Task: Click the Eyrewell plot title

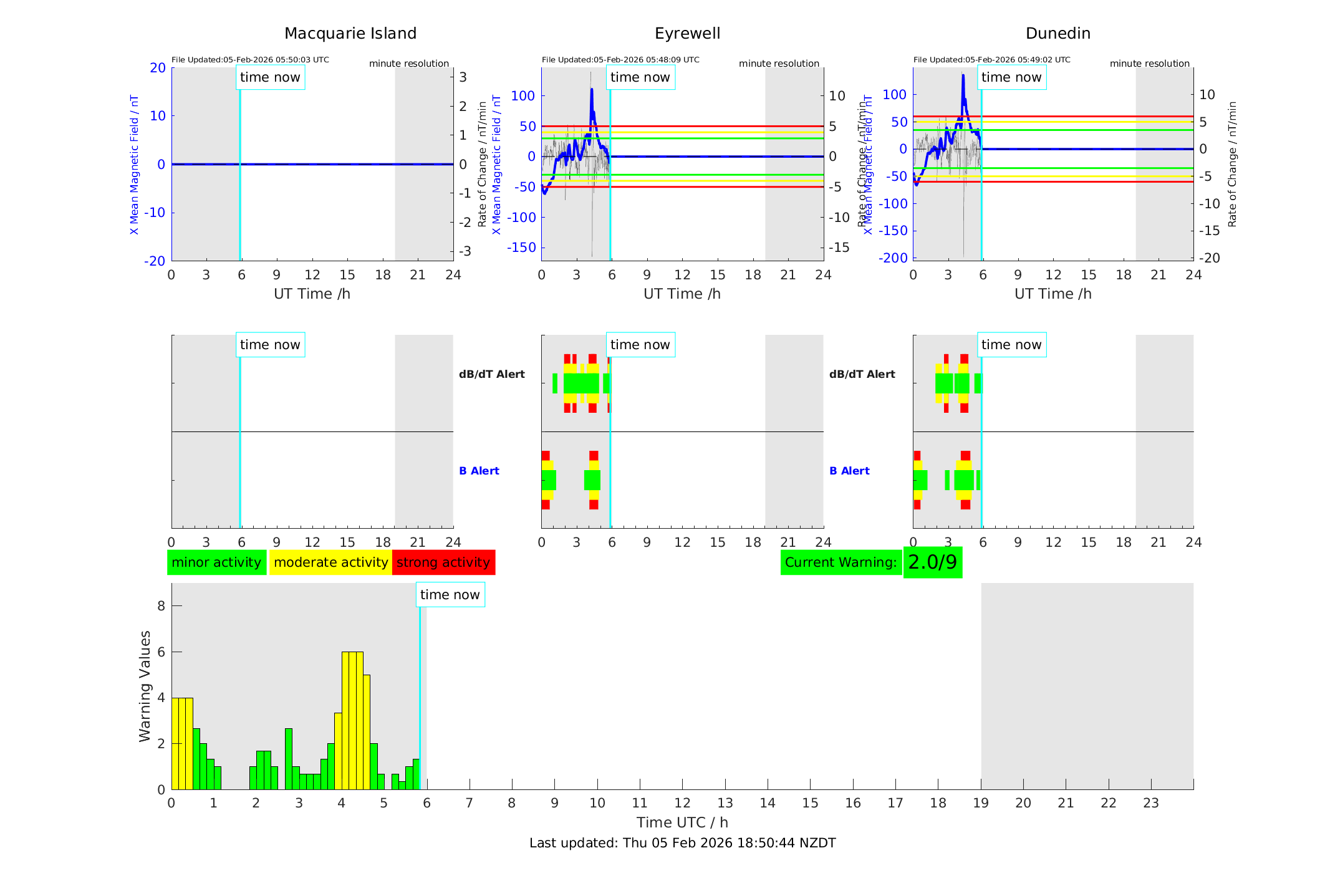Action: point(687,34)
